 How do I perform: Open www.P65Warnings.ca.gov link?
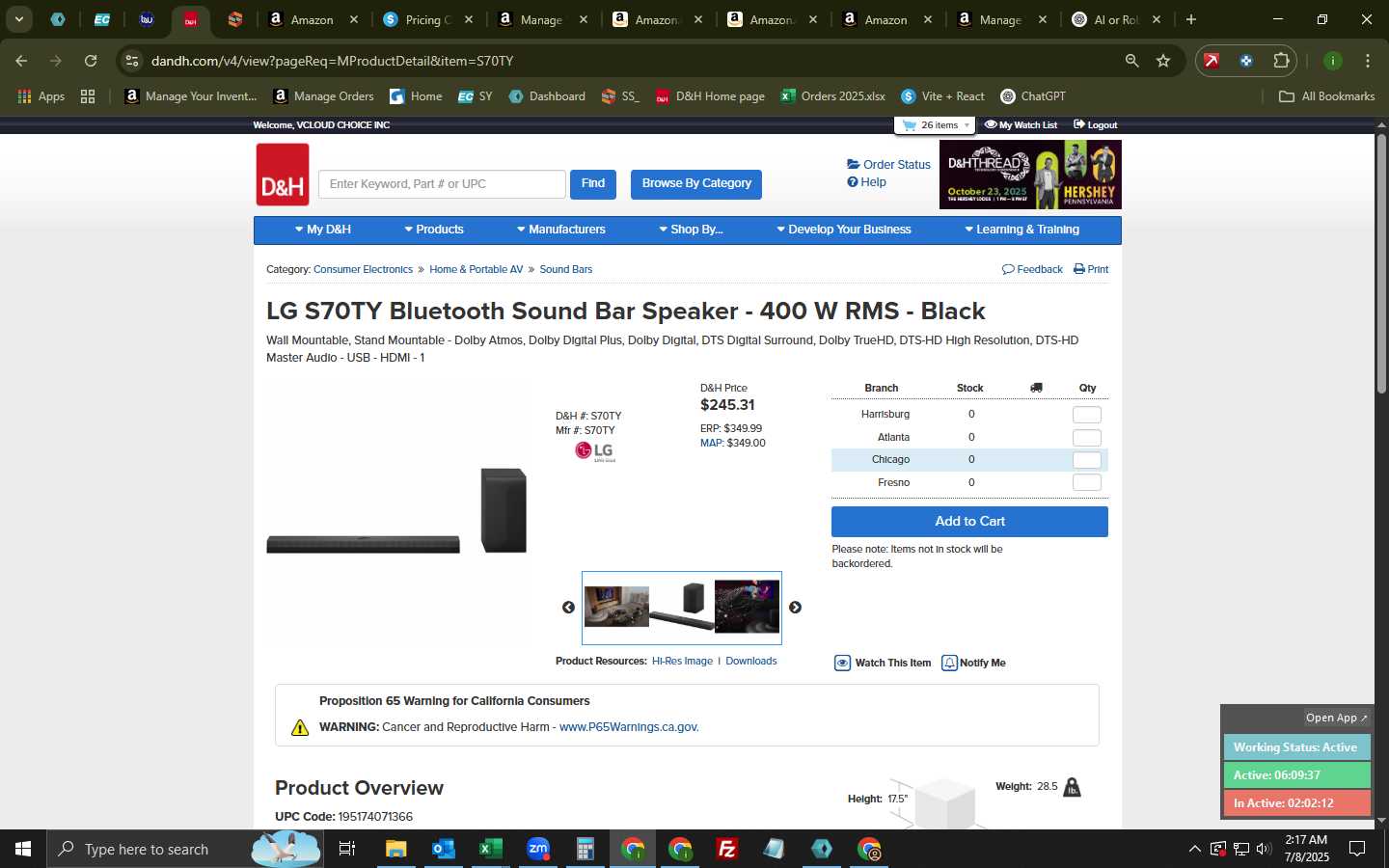[629, 727]
